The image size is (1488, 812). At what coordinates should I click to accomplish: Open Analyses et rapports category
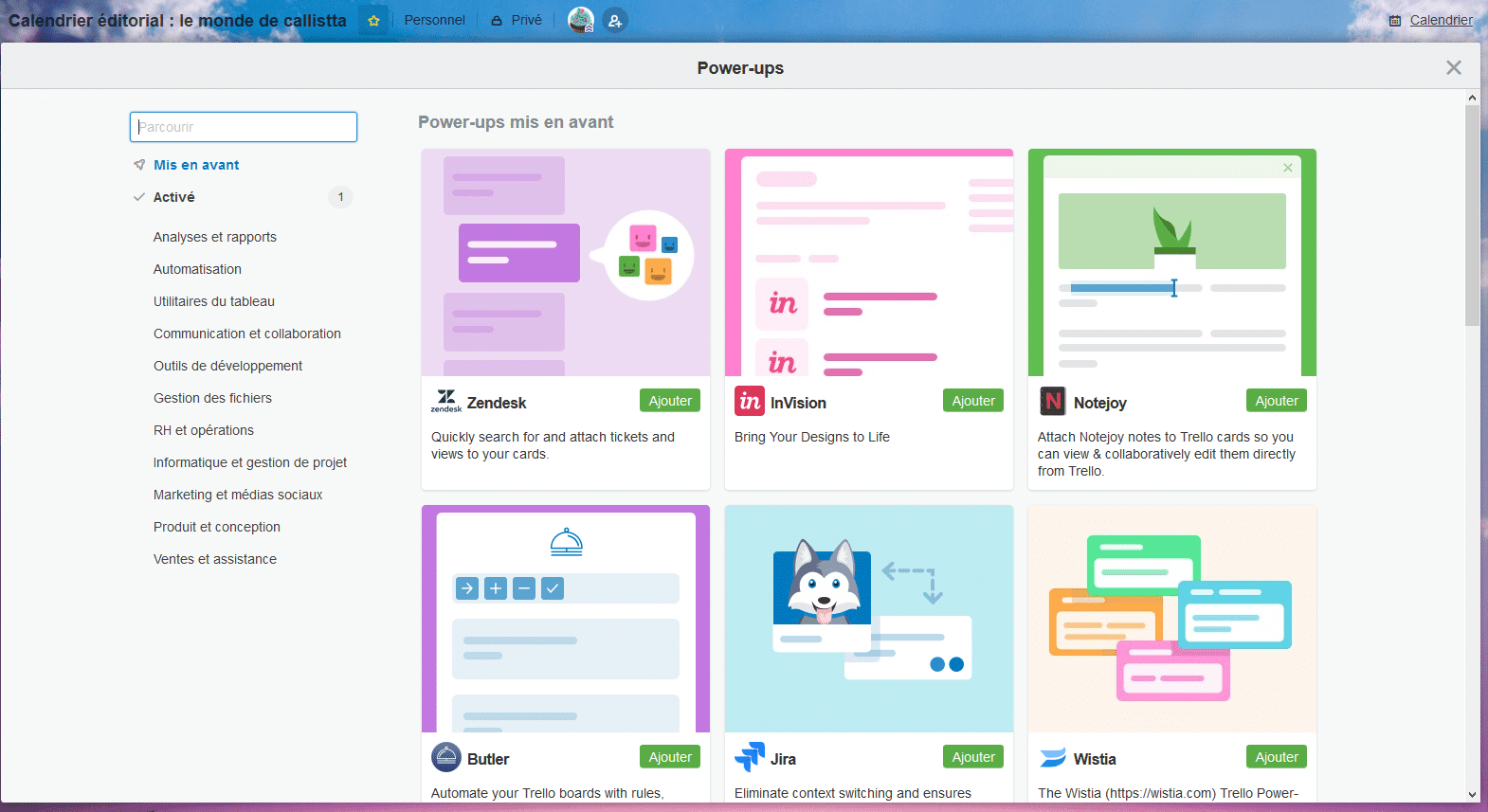pyautogui.click(x=215, y=237)
